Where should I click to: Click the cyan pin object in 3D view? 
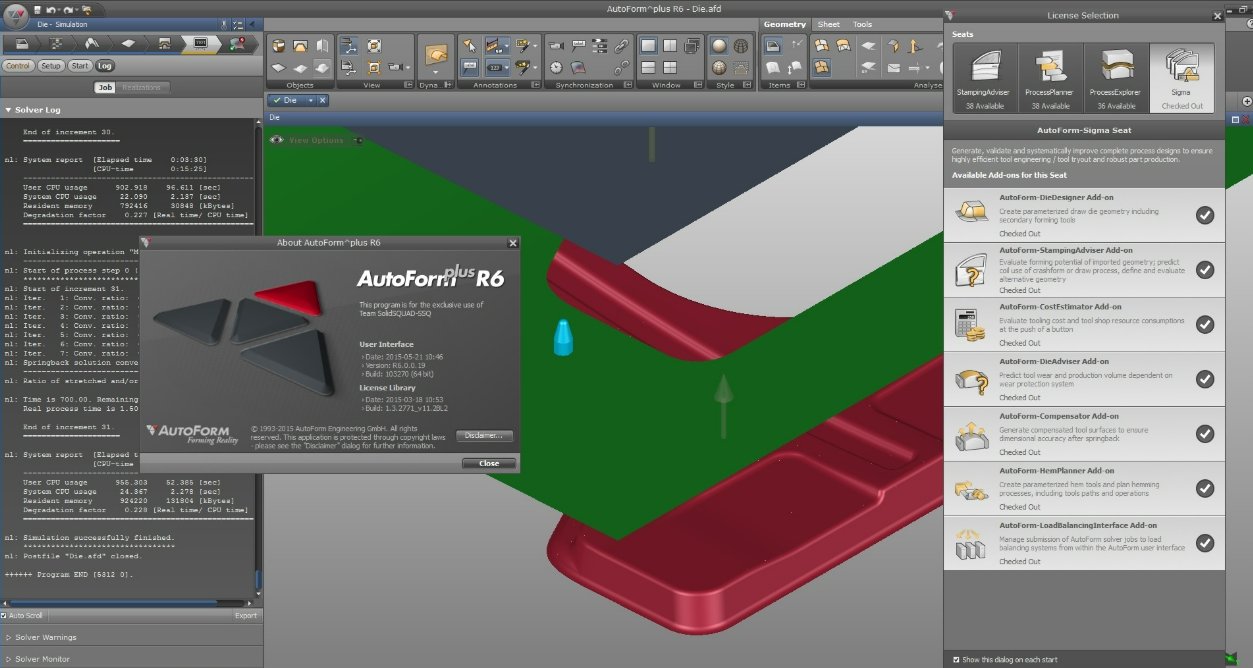pos(563,337)
